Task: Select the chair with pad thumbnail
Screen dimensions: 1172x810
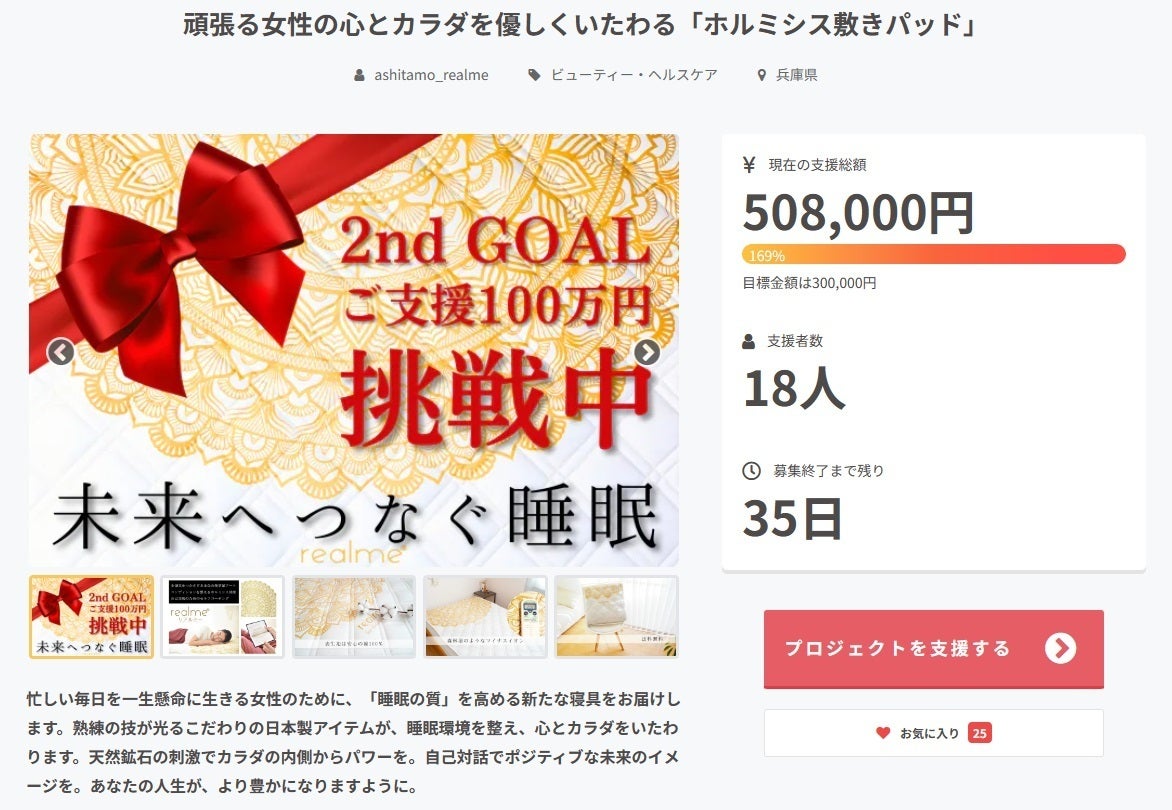Action: click(617, 616)
